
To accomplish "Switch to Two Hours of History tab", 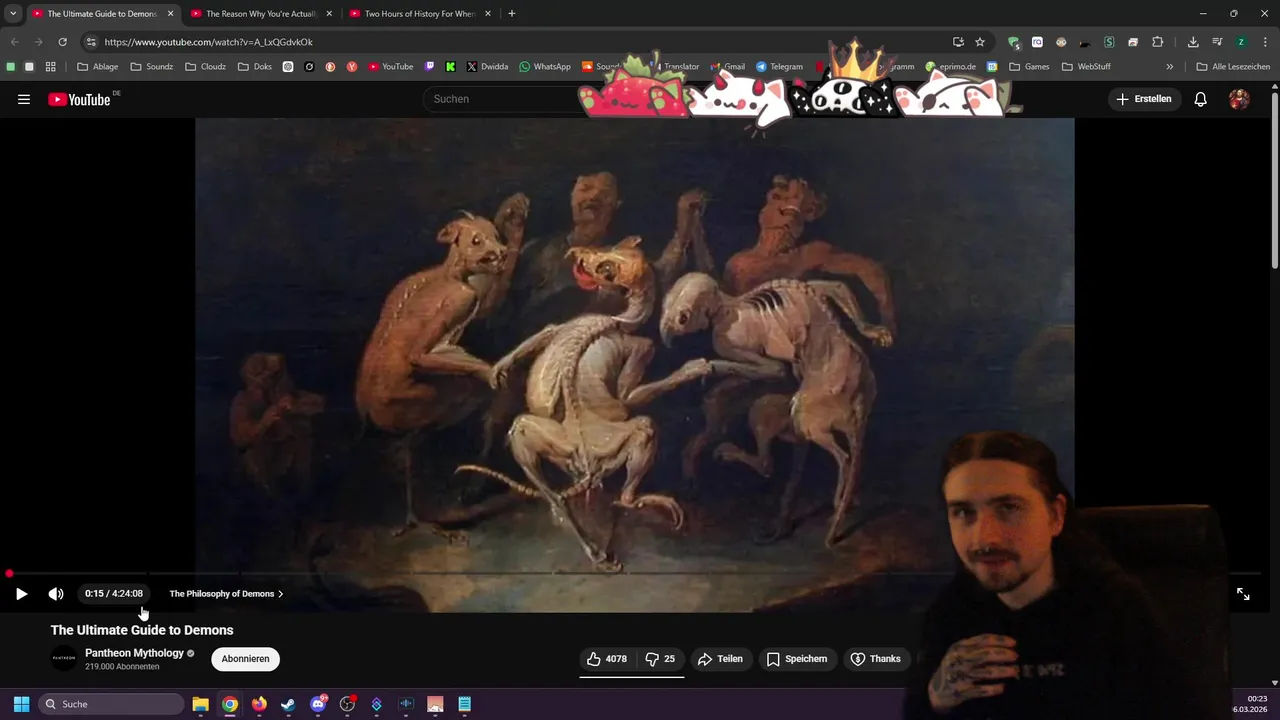I will point(419,14).
